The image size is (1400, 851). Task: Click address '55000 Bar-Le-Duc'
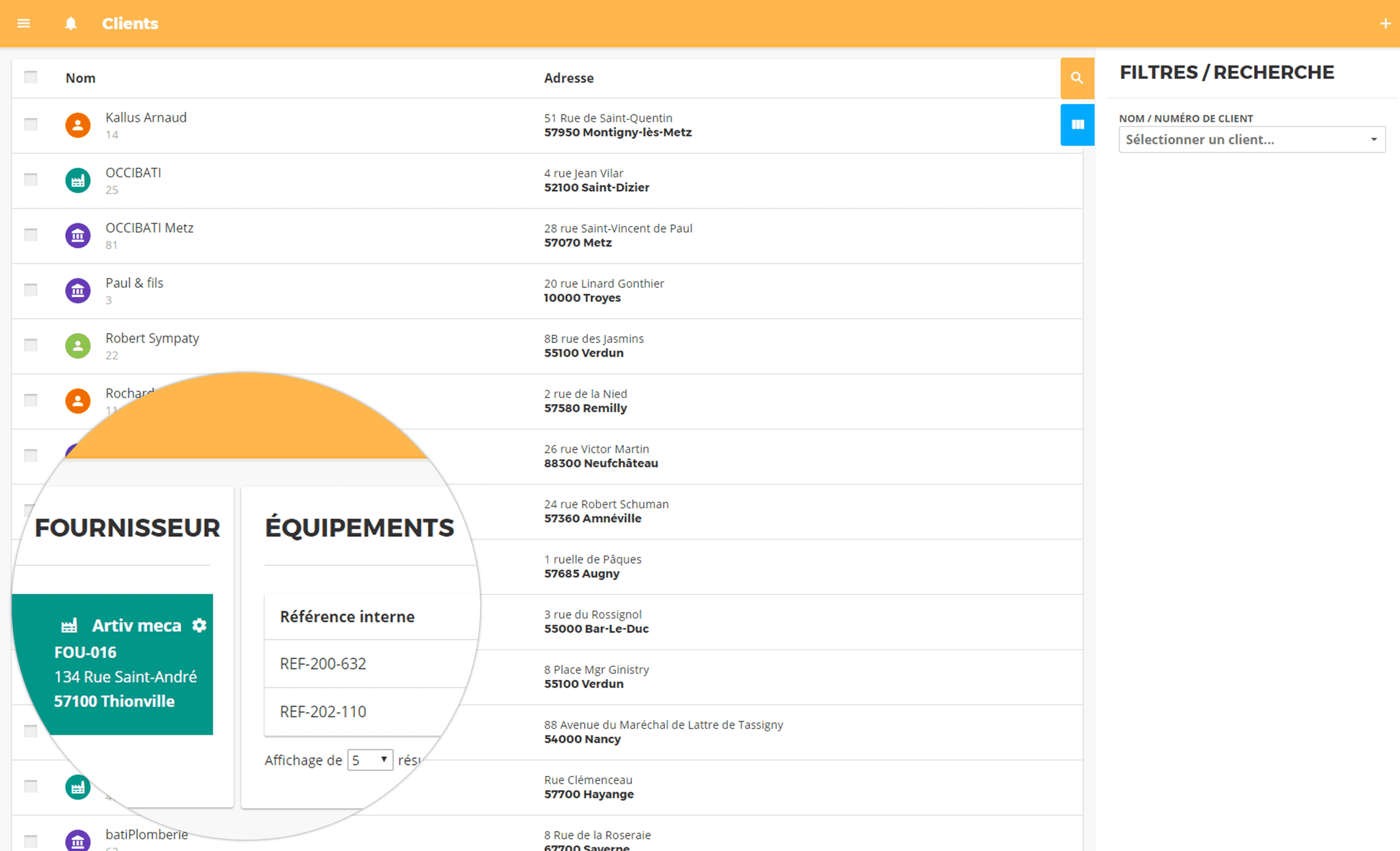coord(596,629)
